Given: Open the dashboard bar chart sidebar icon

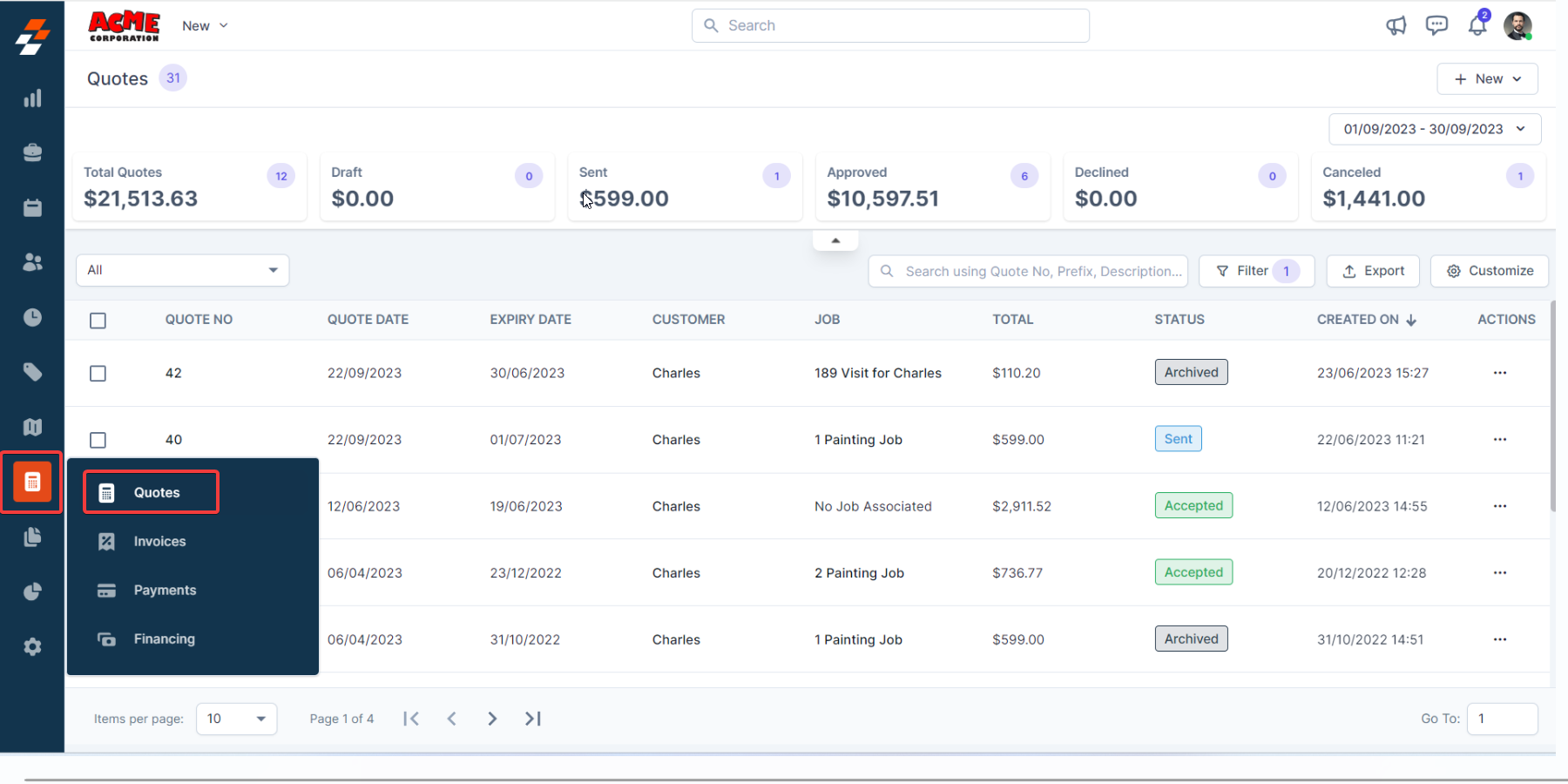Looking at the screenshot, I should tap(32, 98).
